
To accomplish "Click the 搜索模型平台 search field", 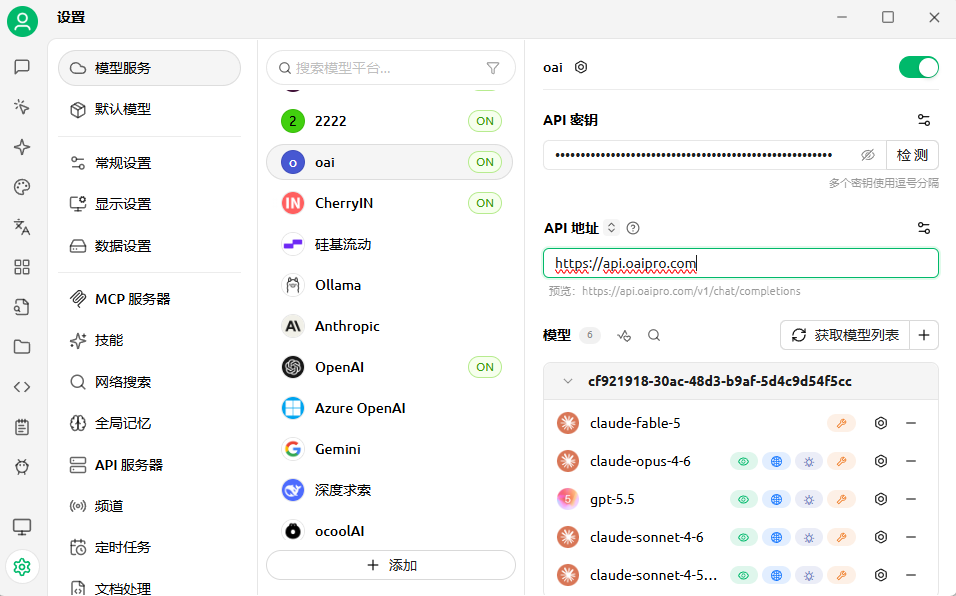I will point(391,68).
